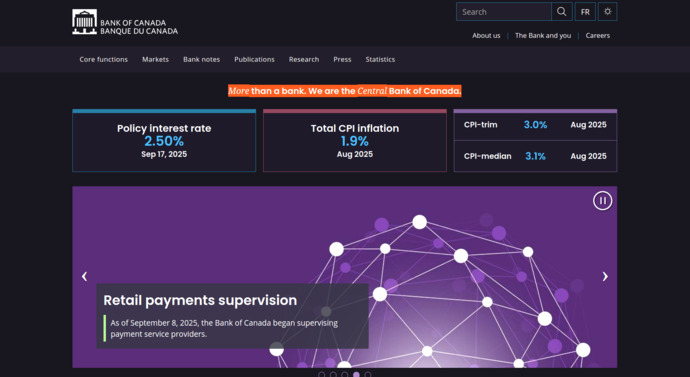Screen dimensions: 690x377
Task: Click the search magnifier icon
Action: (x=562, y=12)
